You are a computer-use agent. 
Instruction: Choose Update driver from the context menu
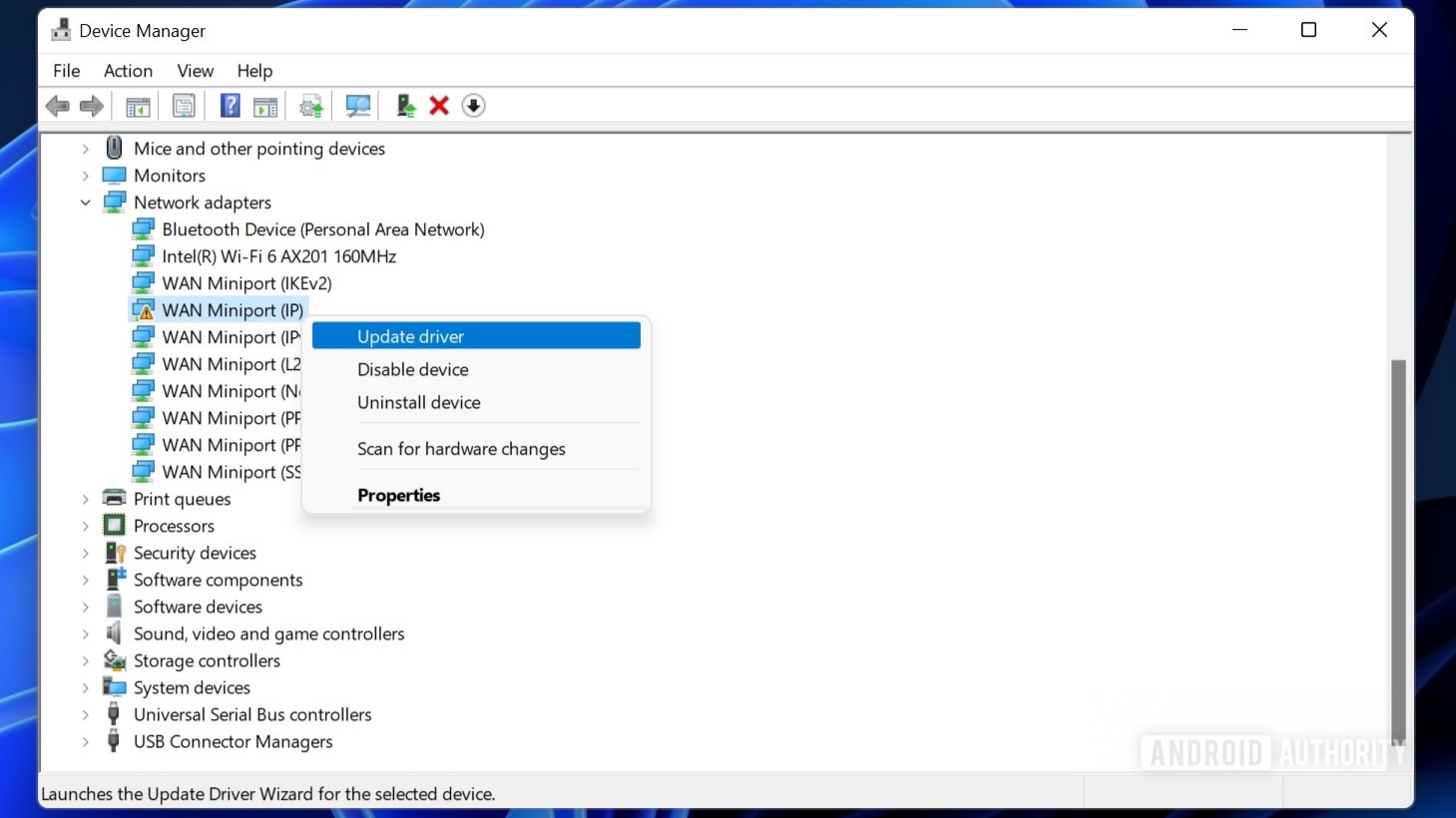pyautogui.click(x=410, y=336)
